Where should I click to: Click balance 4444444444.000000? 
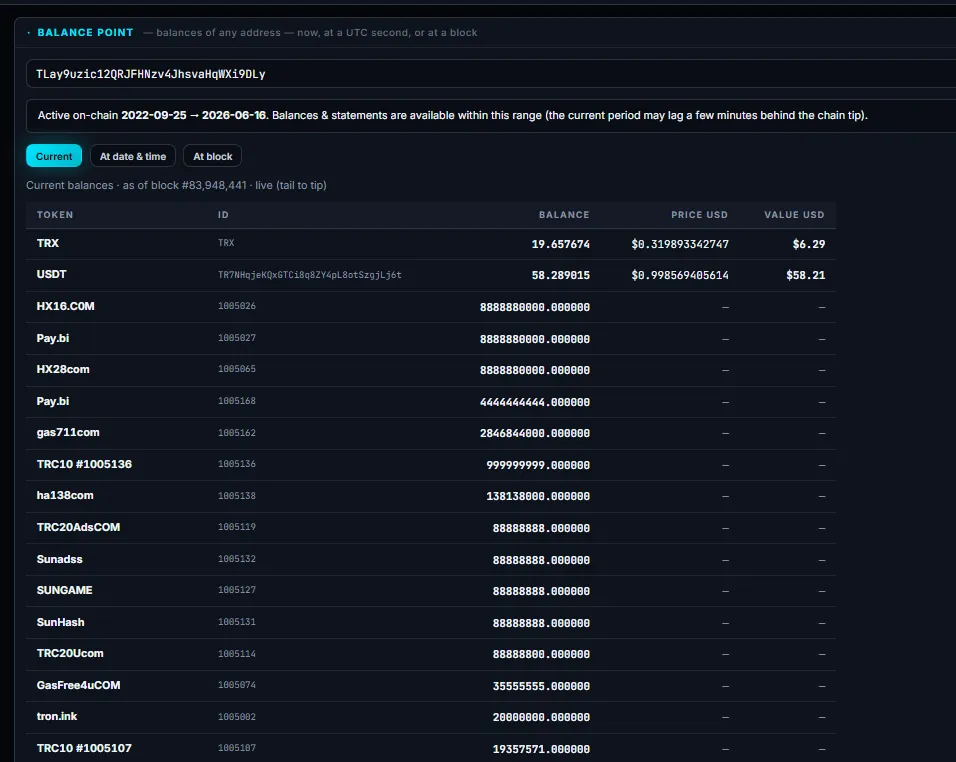(535, 402)
